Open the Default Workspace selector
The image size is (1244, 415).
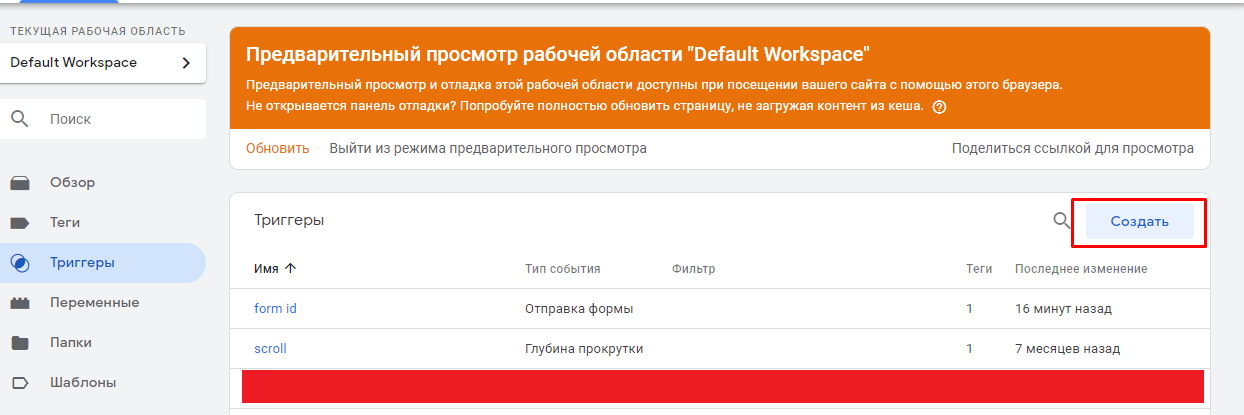pyautogui.click(x=103, y=63)
